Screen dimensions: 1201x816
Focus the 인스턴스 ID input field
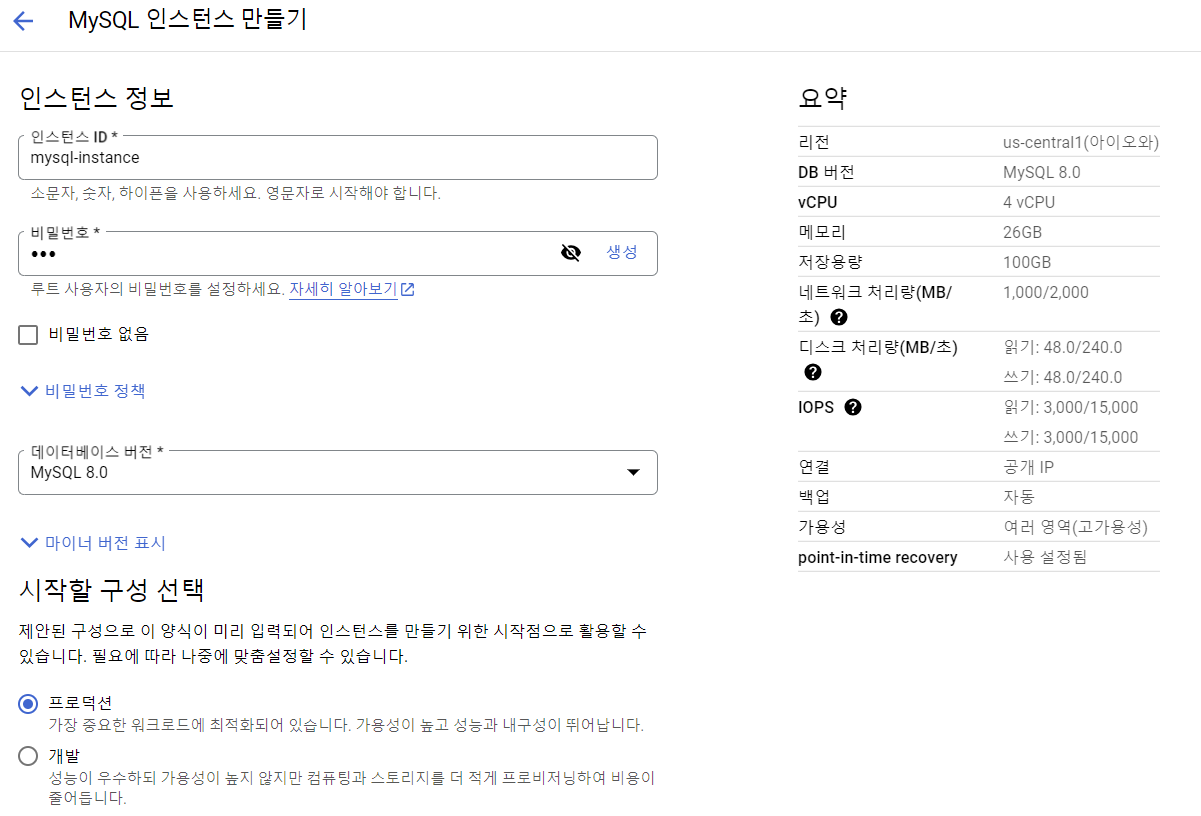[x=338, y=158]
